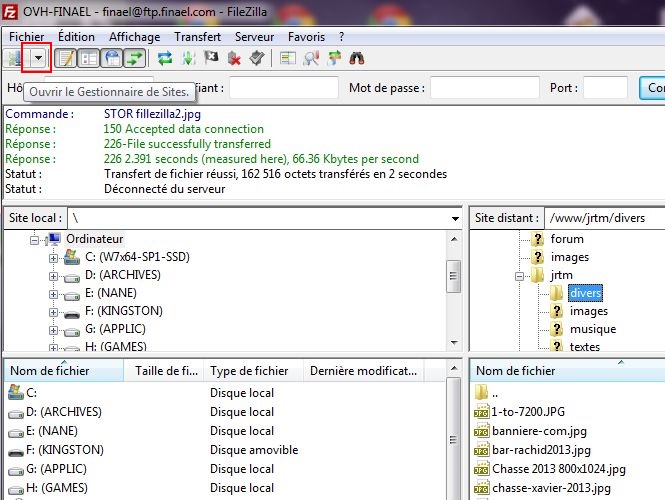Refresh the file and folder lists
This screenshot has height=500, width=665.
tap(165, 59)
